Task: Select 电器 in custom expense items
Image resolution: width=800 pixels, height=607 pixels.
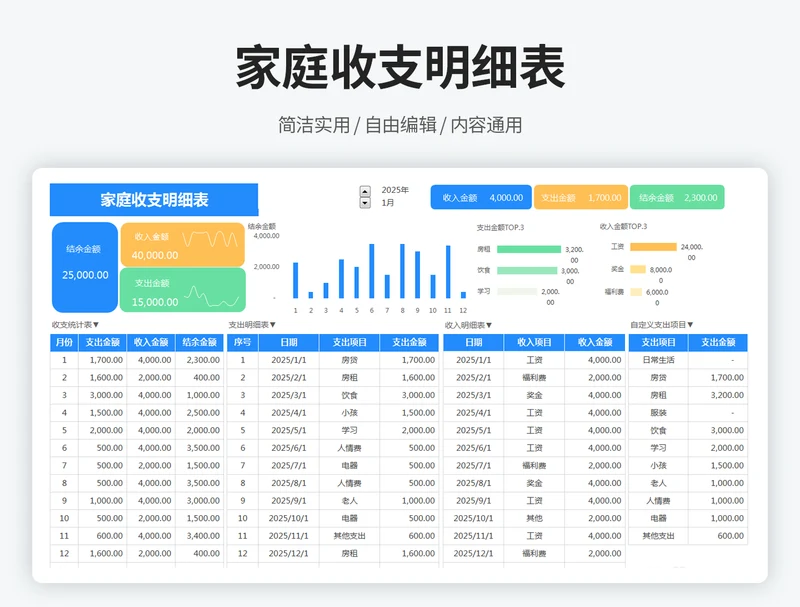Action: (659, 518)
